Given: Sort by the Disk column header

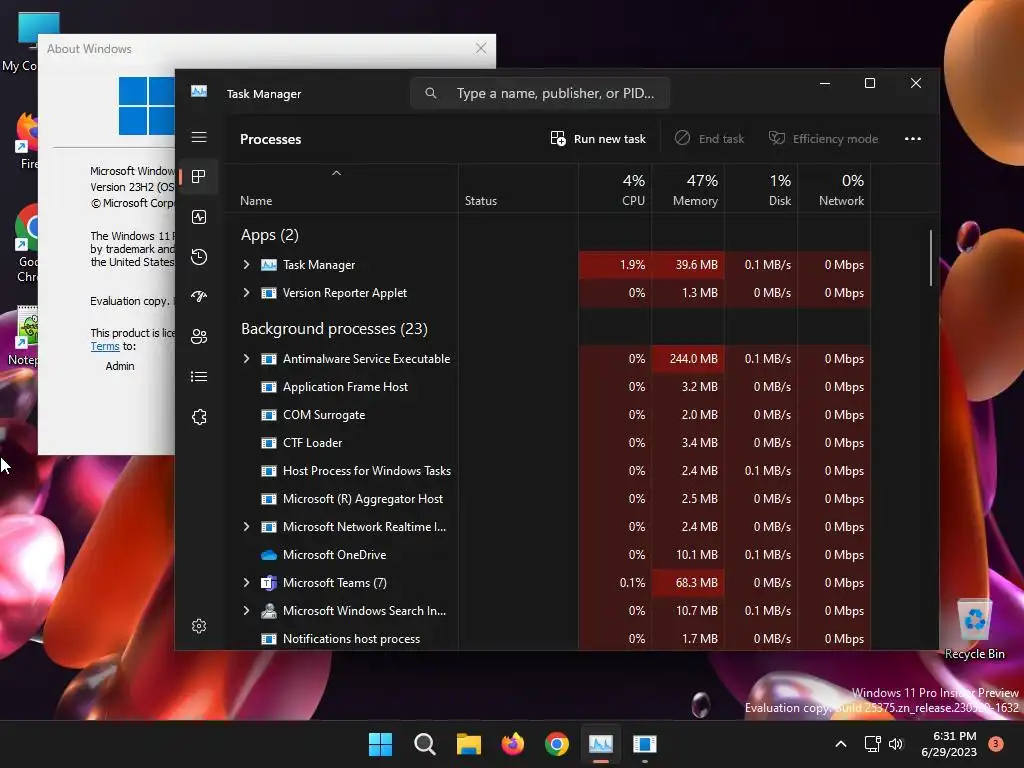Looking at the screenshot, I should 761,188.
